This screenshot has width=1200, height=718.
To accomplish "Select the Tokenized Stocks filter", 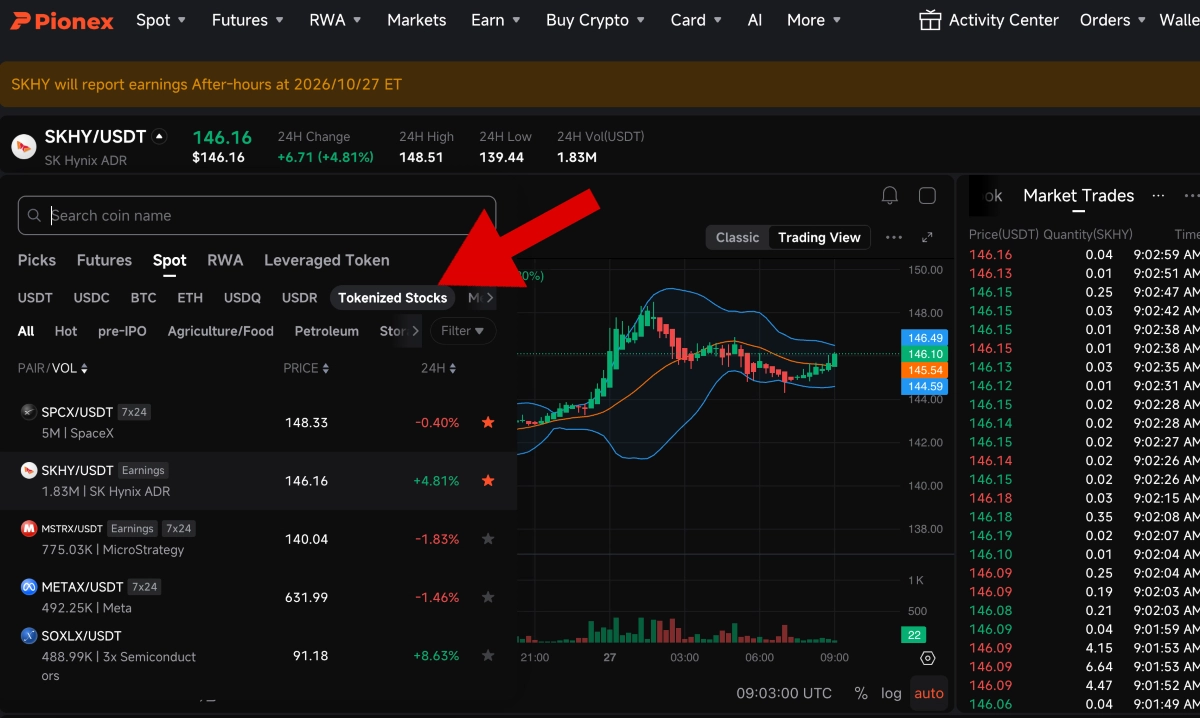I will [x=393, y=298].
